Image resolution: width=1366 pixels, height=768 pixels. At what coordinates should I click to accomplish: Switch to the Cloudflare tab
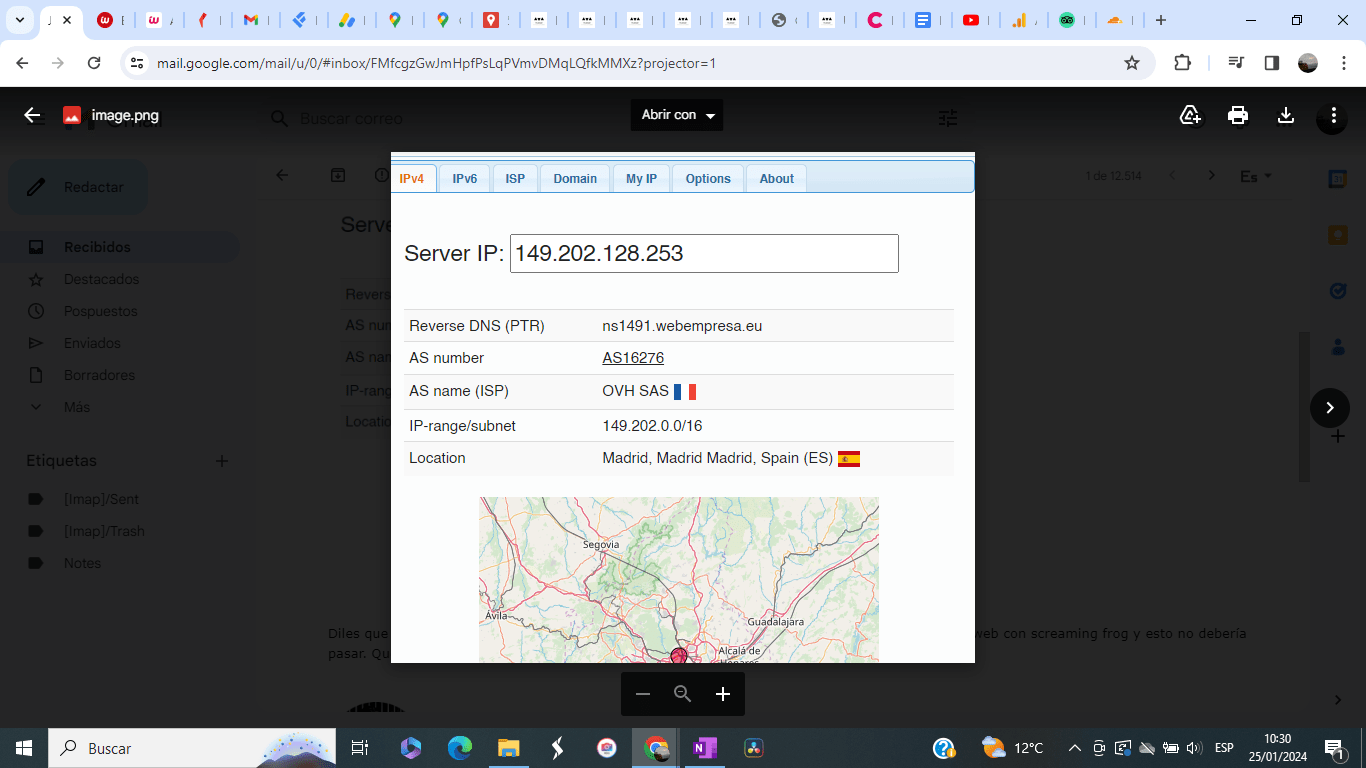(x=1115, y=20)
